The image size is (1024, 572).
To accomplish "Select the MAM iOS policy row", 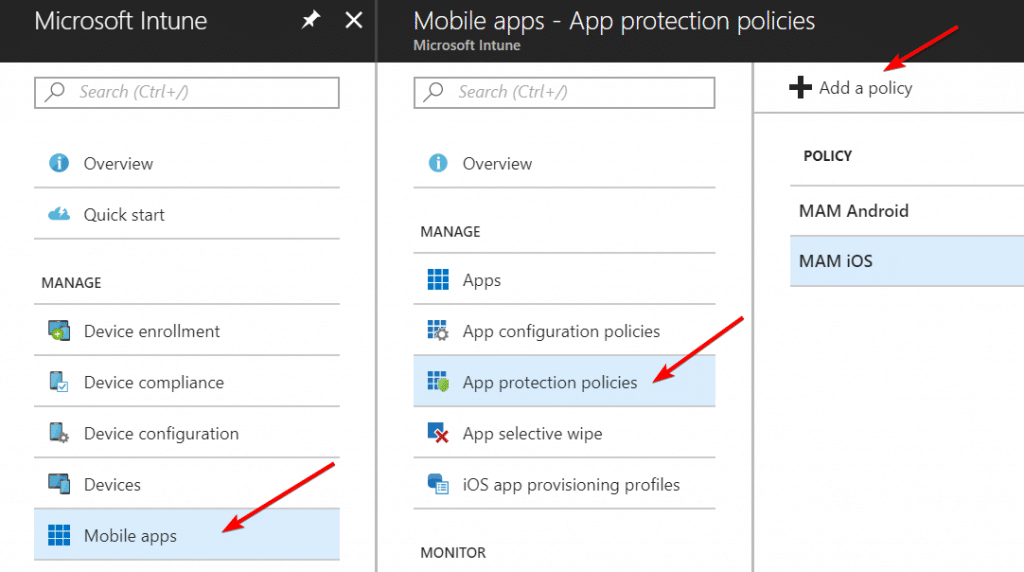I will click(835, 261).
